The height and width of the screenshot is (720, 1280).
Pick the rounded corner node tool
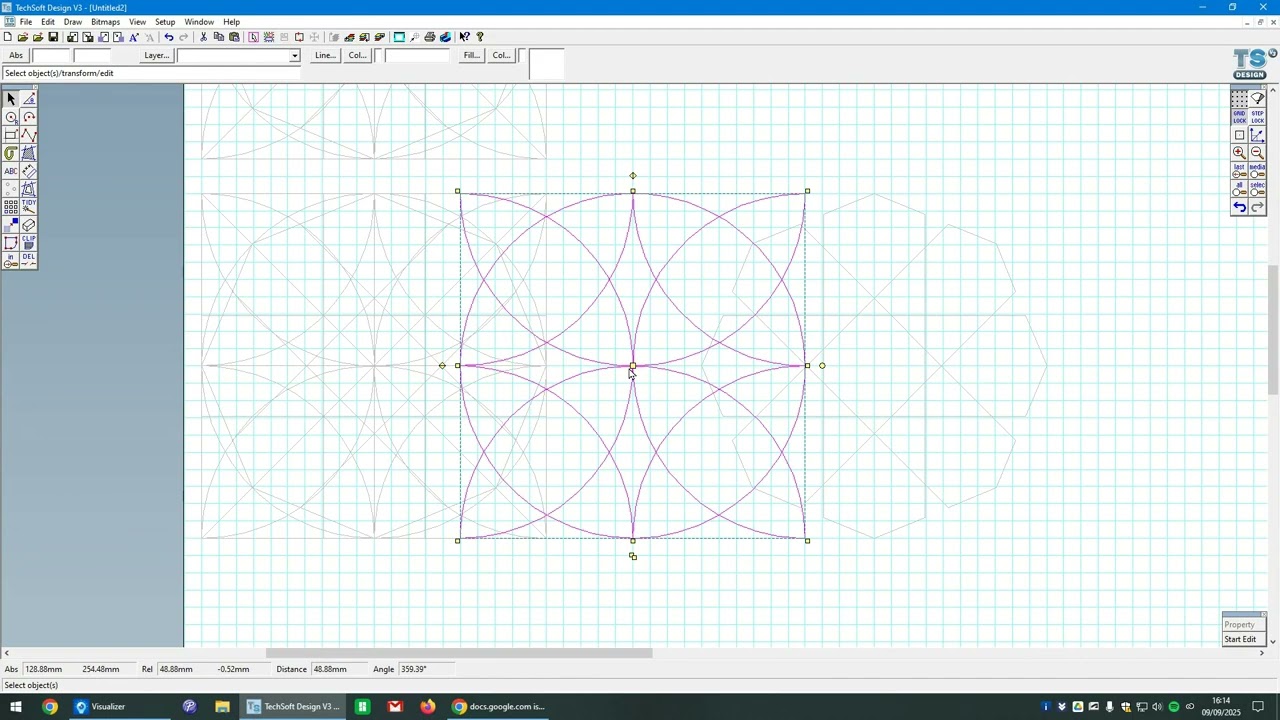pyautogui.click(x=11, y=243)
